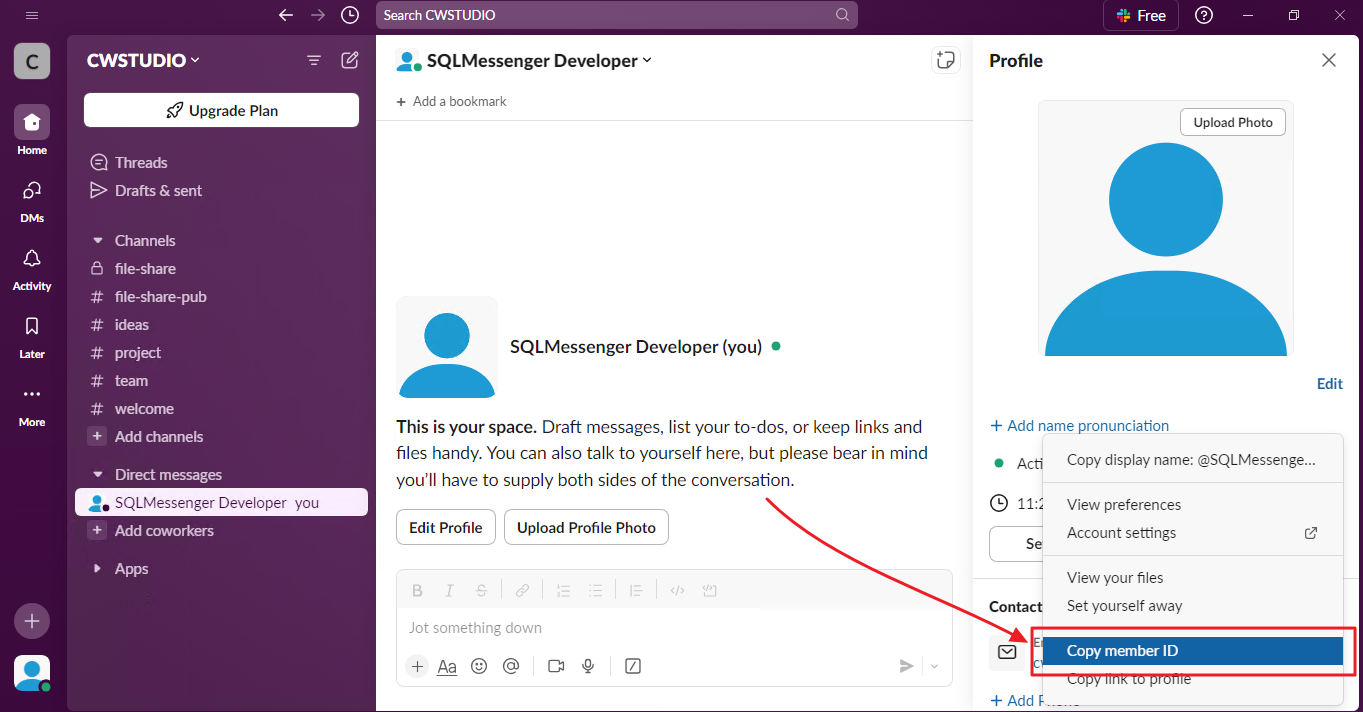Open slash shortcuts in composer

coord(632,666)
